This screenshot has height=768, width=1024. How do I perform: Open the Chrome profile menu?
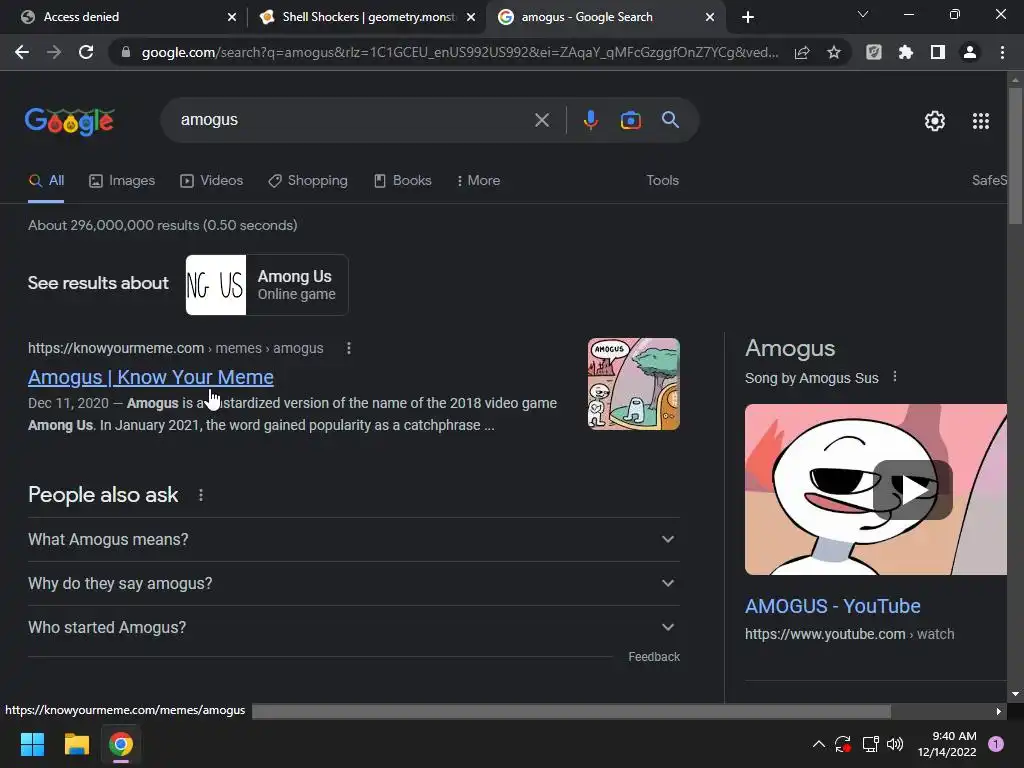[970, 52]
